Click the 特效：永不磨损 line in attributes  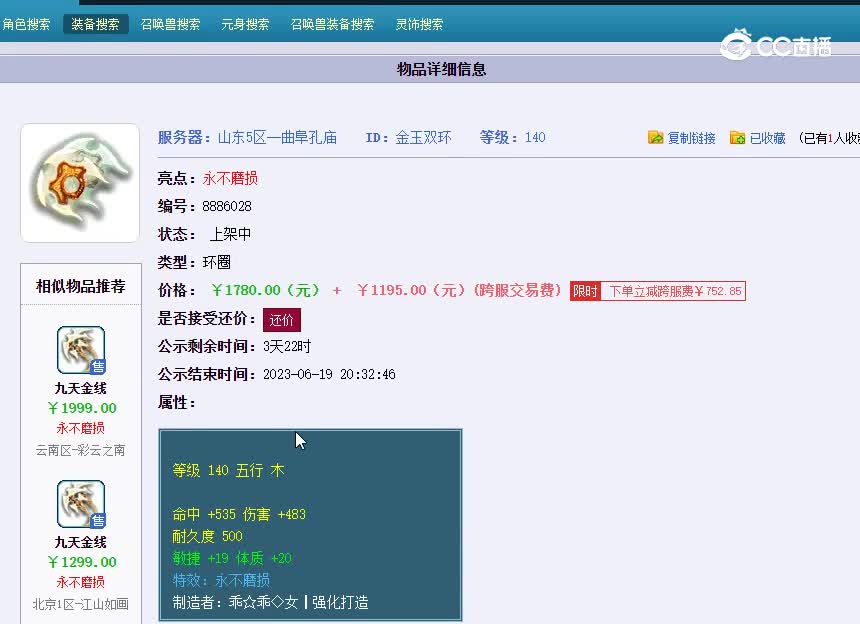pos(221,580)
